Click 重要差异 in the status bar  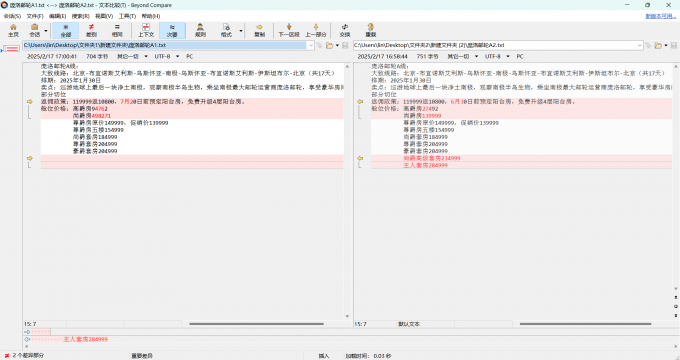(x=142, y=356)
